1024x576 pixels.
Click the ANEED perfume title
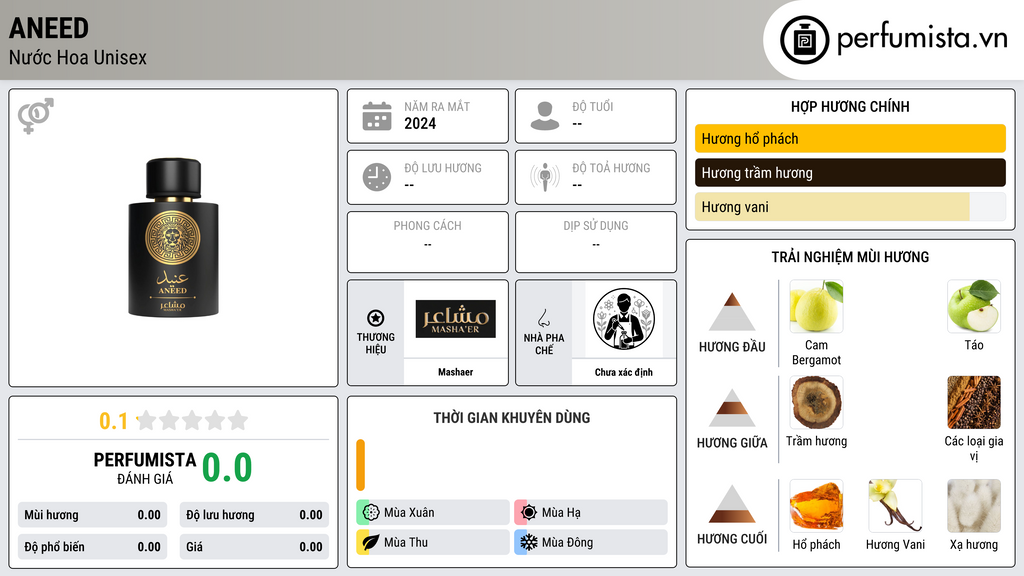pos(49,29)
